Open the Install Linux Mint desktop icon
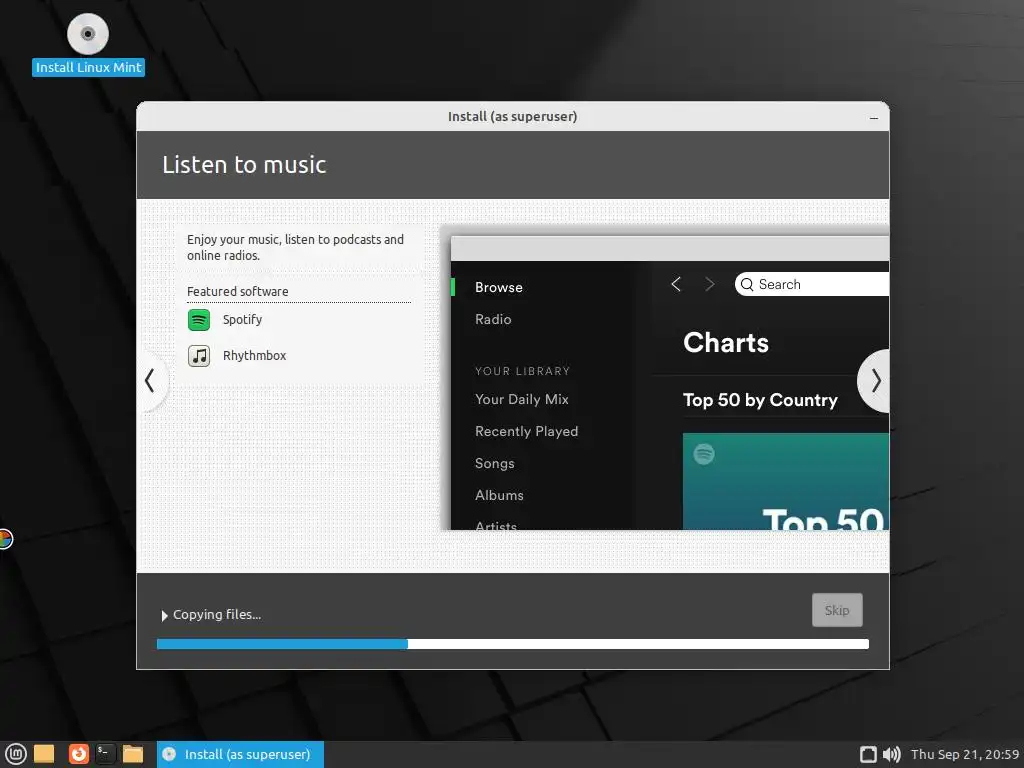 (88, 44)
